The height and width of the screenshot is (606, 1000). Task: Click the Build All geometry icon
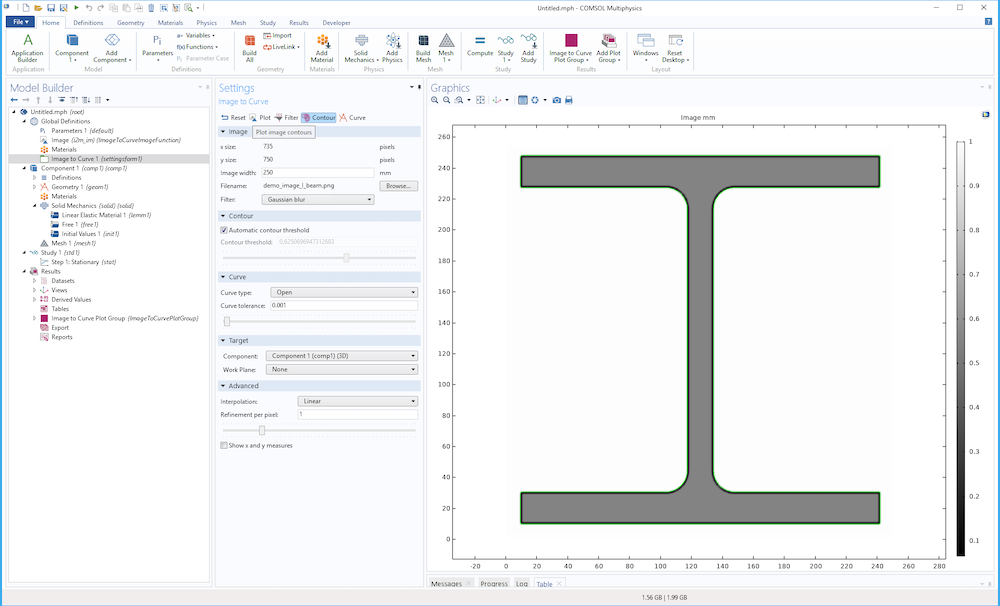249,46
